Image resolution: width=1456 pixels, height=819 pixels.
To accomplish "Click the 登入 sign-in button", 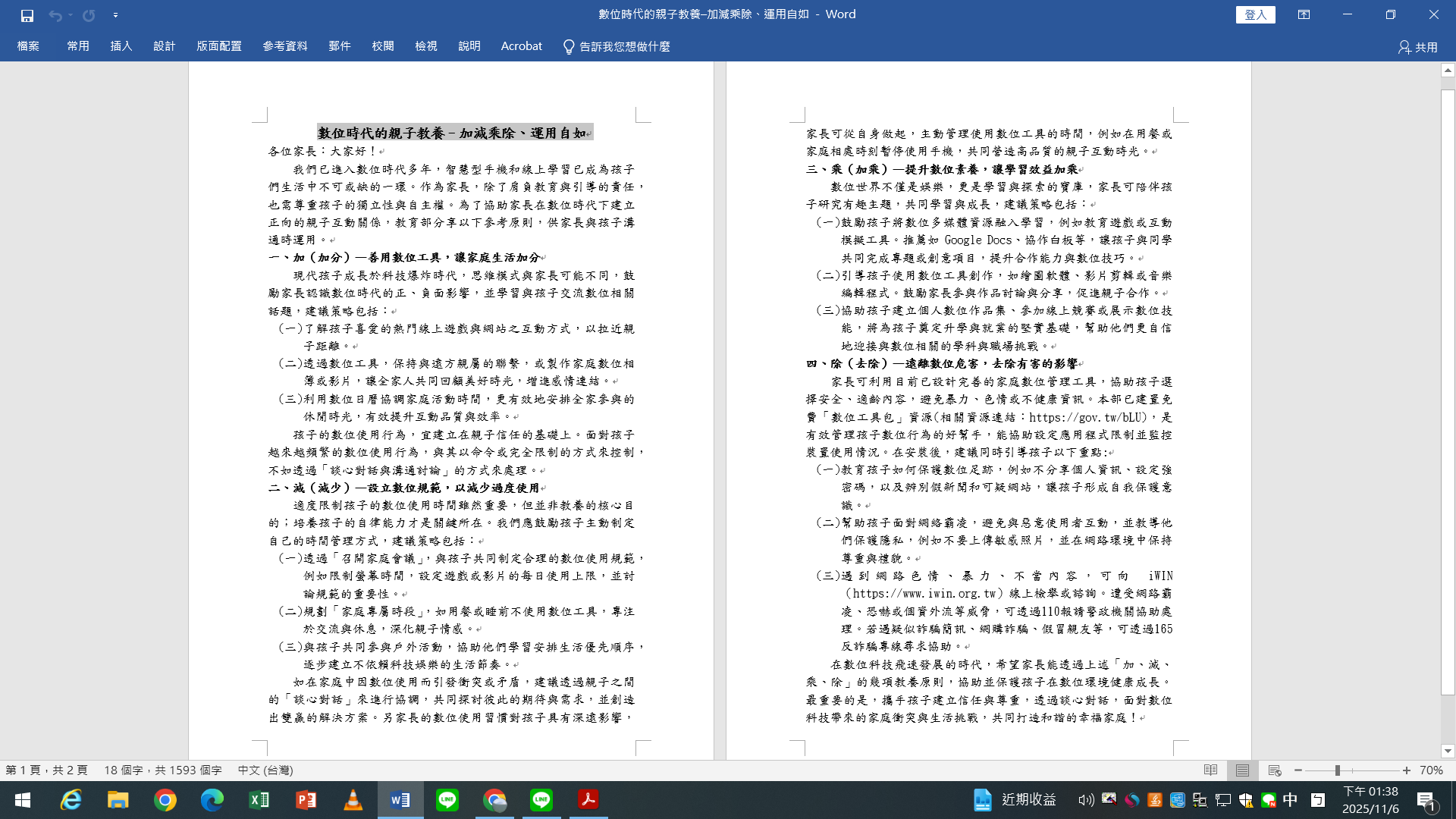I will pos(1255,14).
